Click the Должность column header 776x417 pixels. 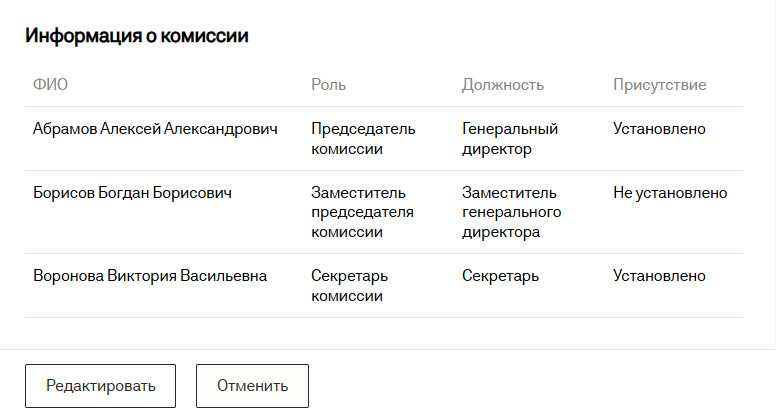503,85
